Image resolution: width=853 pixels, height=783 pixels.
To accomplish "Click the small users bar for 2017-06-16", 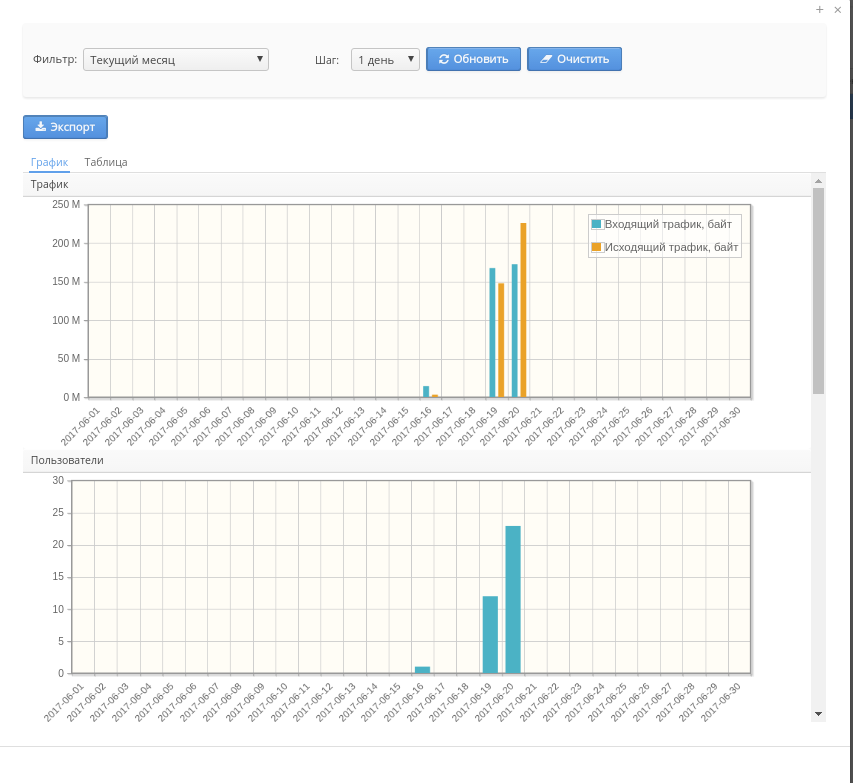I will click(422, 670).
